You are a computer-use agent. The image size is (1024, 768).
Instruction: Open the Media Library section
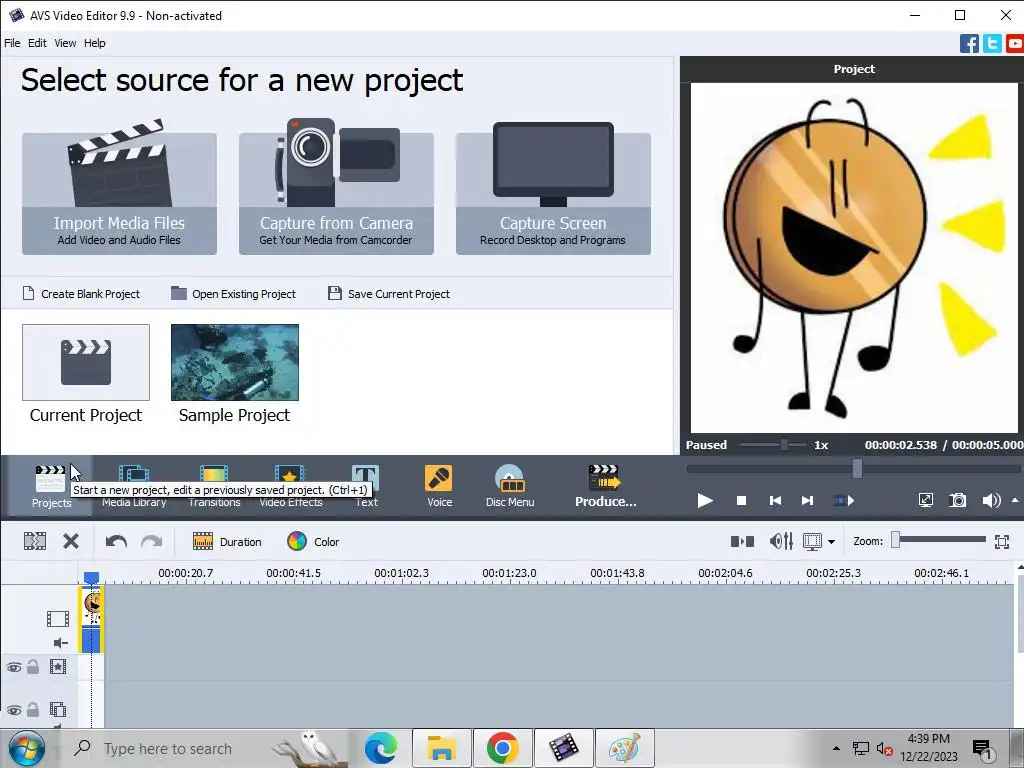[x=134, y=487]
